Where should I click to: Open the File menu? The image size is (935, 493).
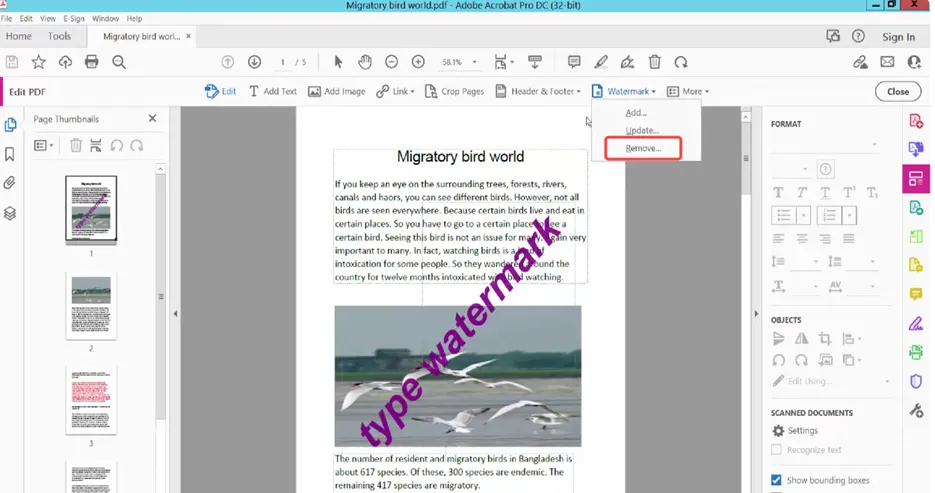click(7, 18)
